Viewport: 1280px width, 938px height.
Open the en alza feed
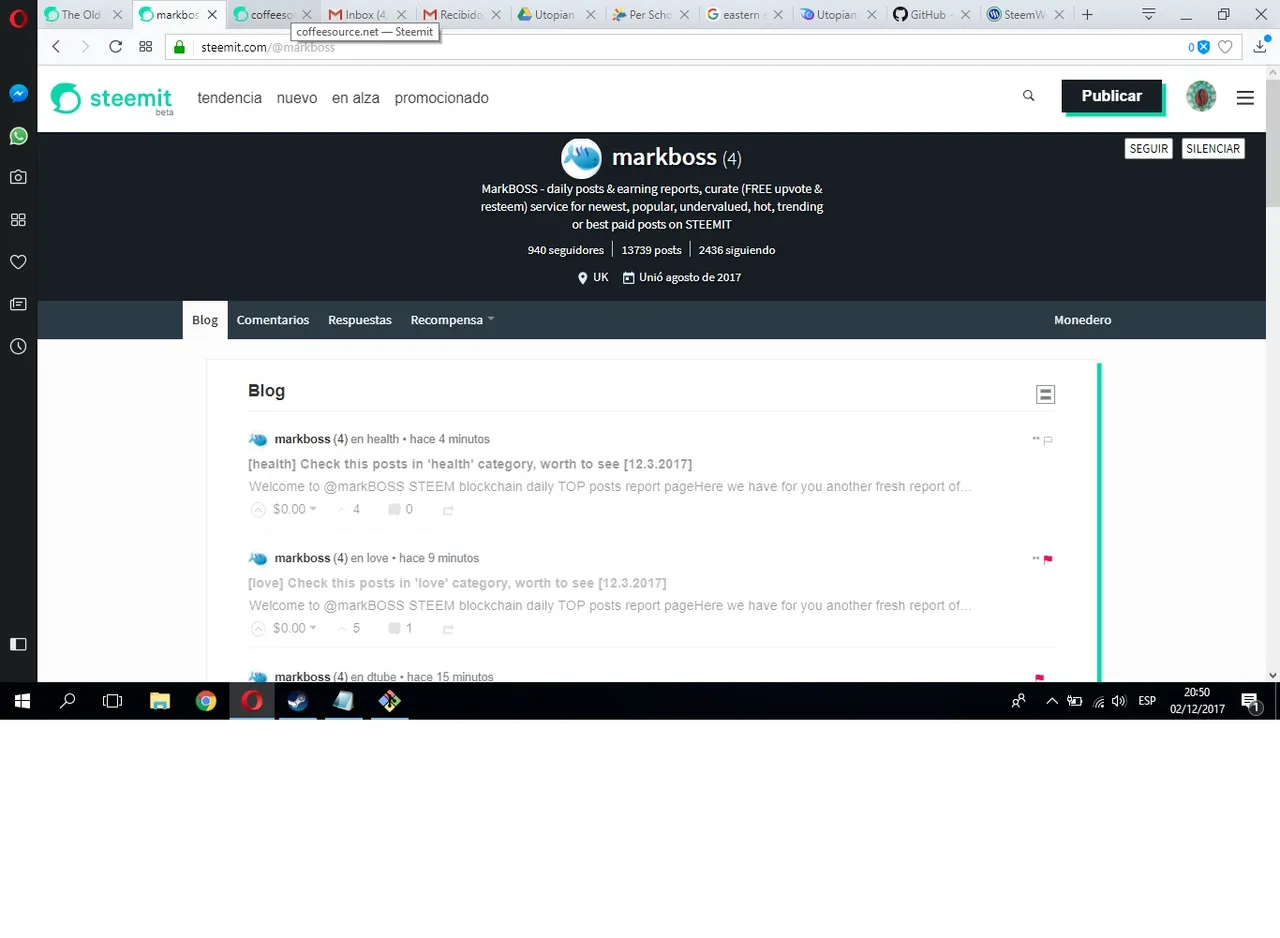click(356, 98)
